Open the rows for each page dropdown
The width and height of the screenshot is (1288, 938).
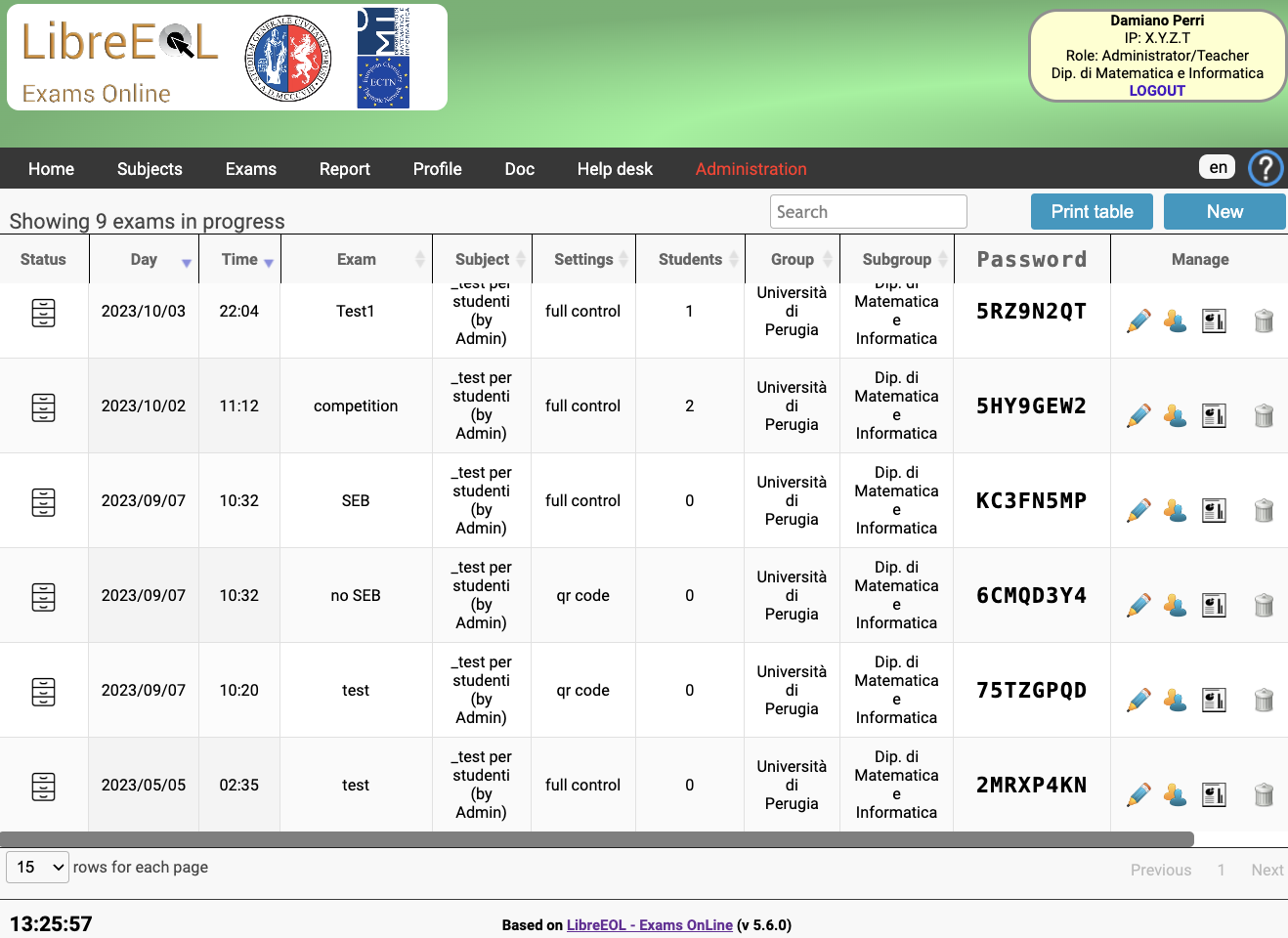pos(38,867)
